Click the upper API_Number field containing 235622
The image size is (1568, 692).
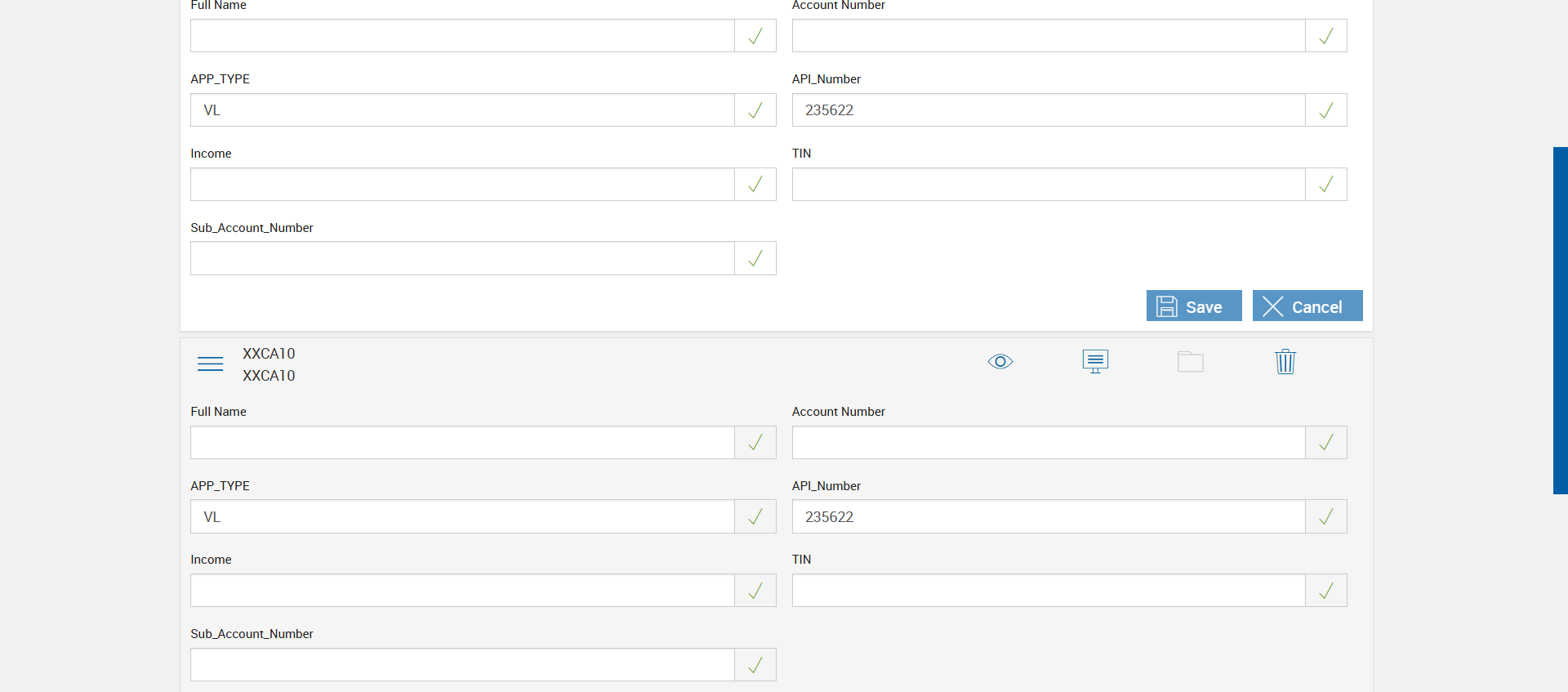[1049, 110]
